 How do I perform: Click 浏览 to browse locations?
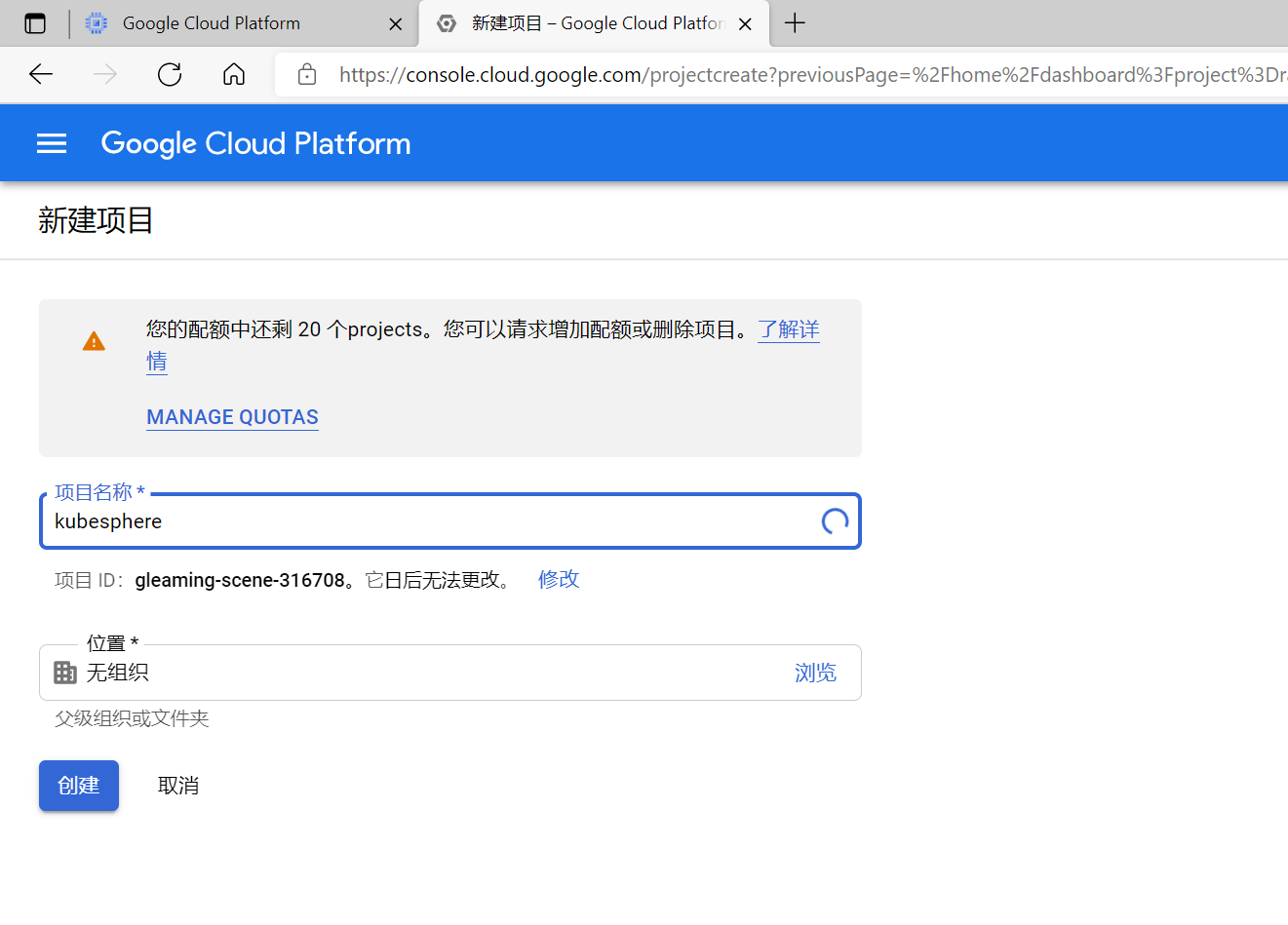pos(815,673)
